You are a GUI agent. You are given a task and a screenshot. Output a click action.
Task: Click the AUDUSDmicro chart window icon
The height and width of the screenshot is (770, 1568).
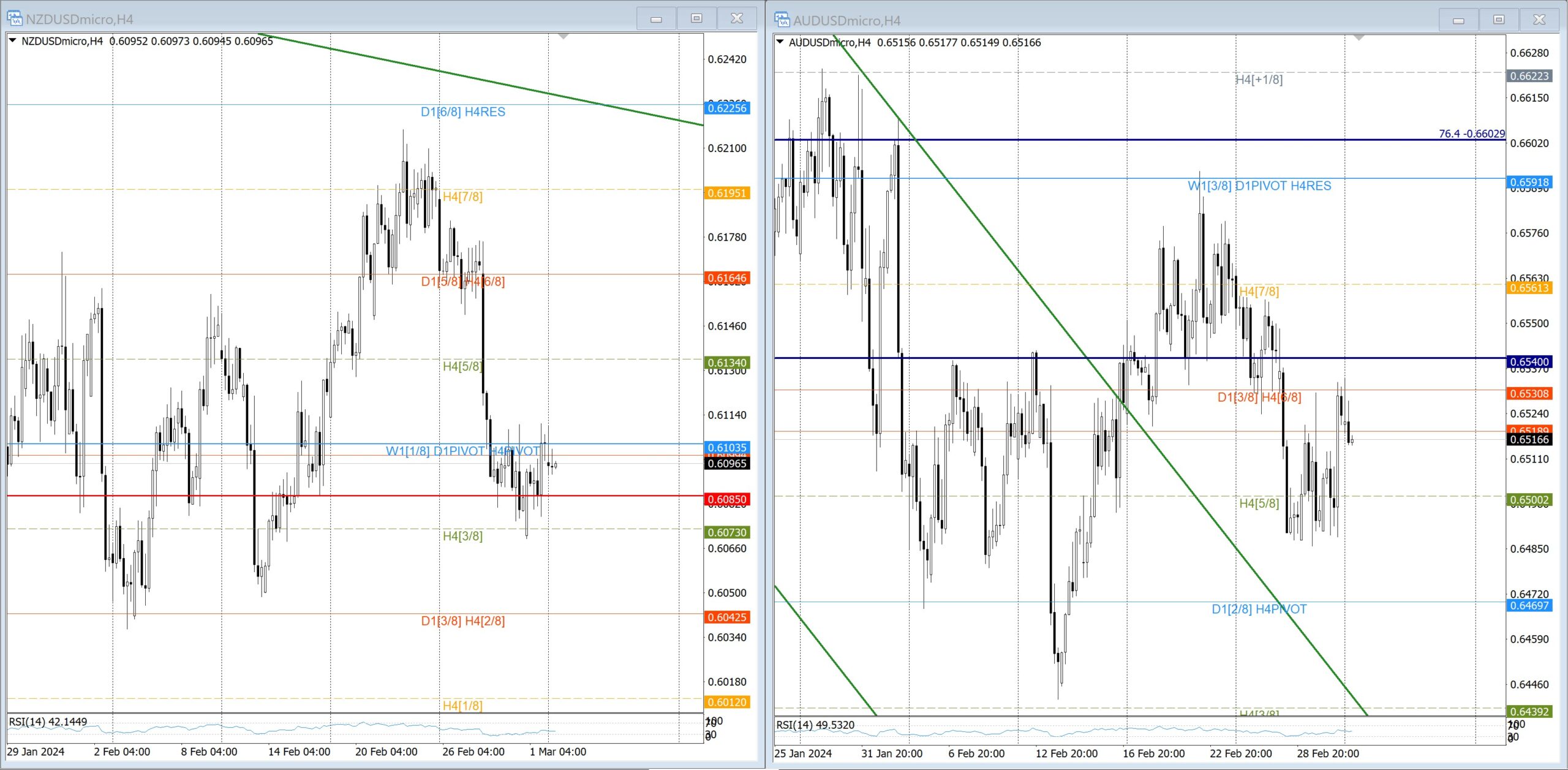tap(782, 20)
